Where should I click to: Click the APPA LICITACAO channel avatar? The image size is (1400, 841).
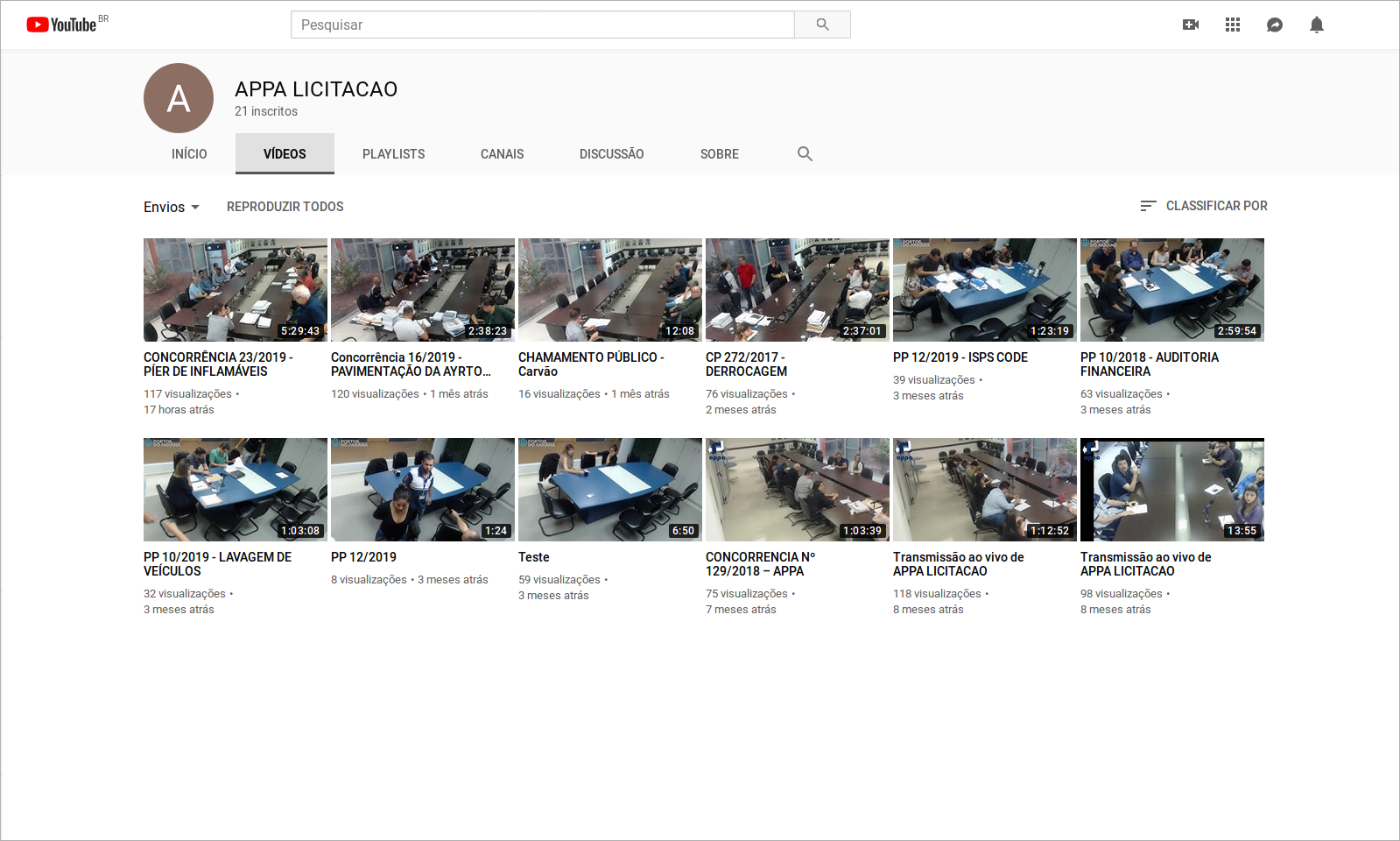coord(179,98)
